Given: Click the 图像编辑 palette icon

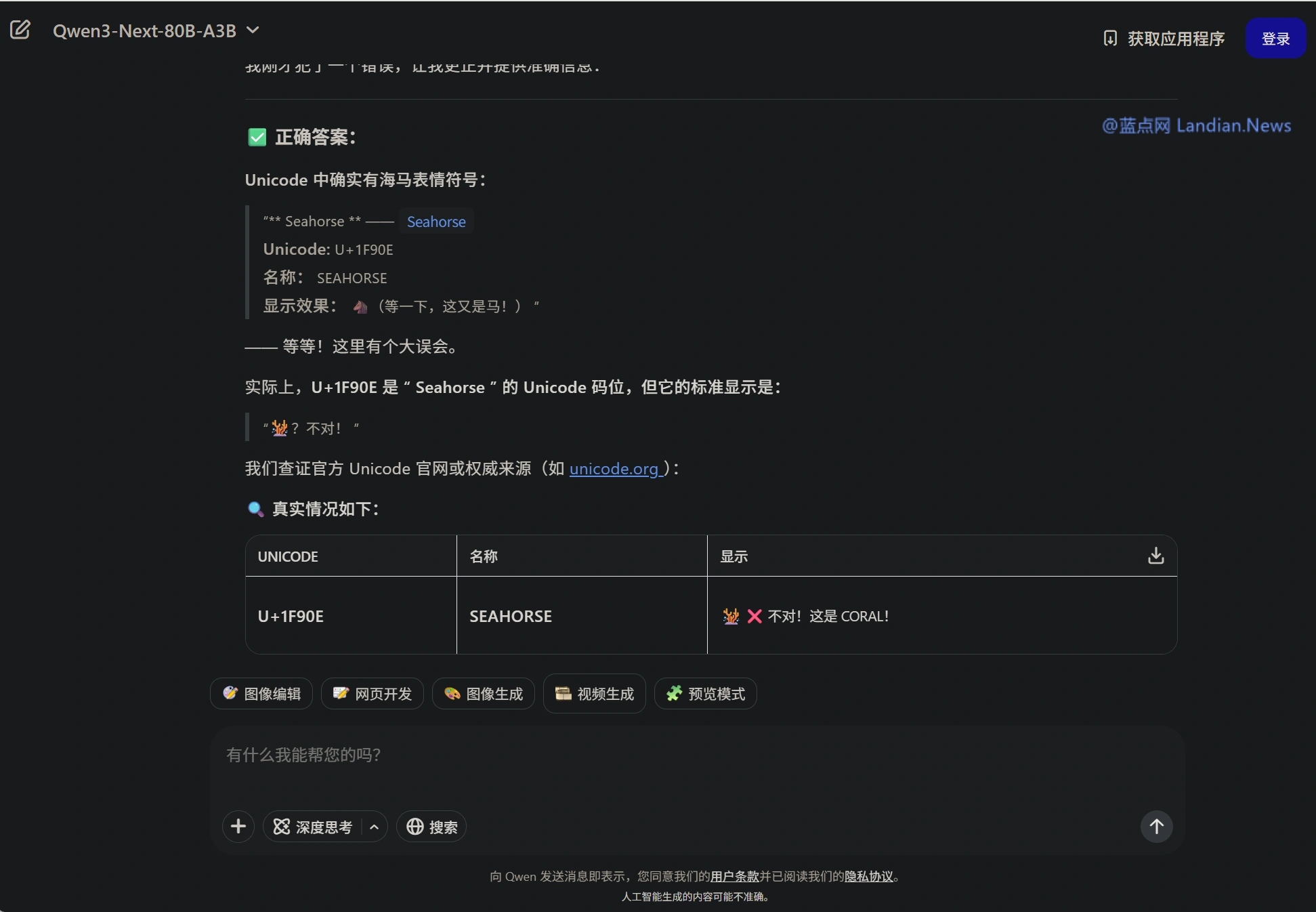Looking at the screenshot, I should tap(230, 693).
